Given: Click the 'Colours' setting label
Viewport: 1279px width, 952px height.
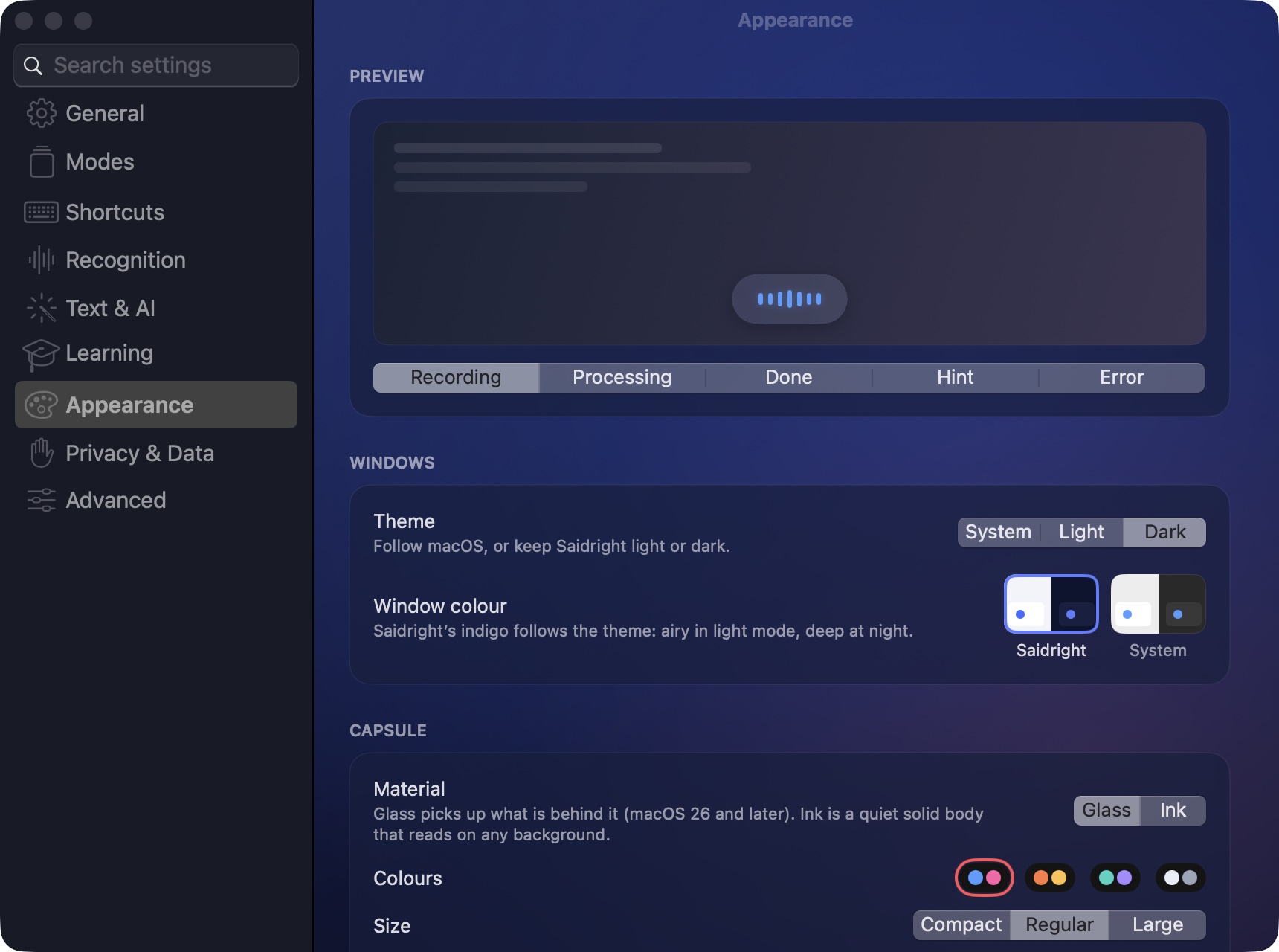Looking at the screenshot, I should [407, 878].
